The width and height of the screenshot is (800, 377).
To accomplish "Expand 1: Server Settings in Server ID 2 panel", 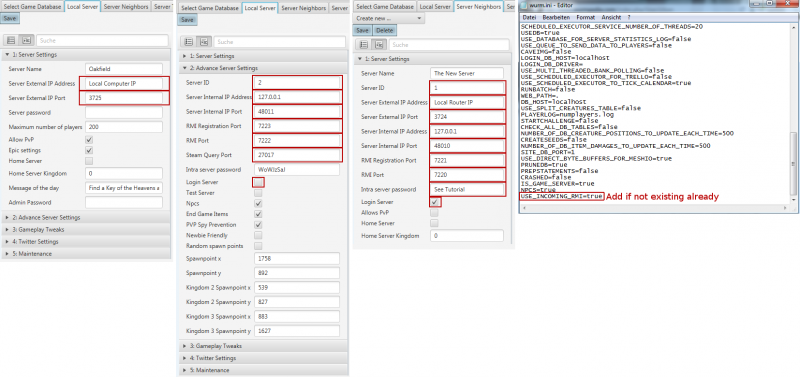I will (263, 56).
